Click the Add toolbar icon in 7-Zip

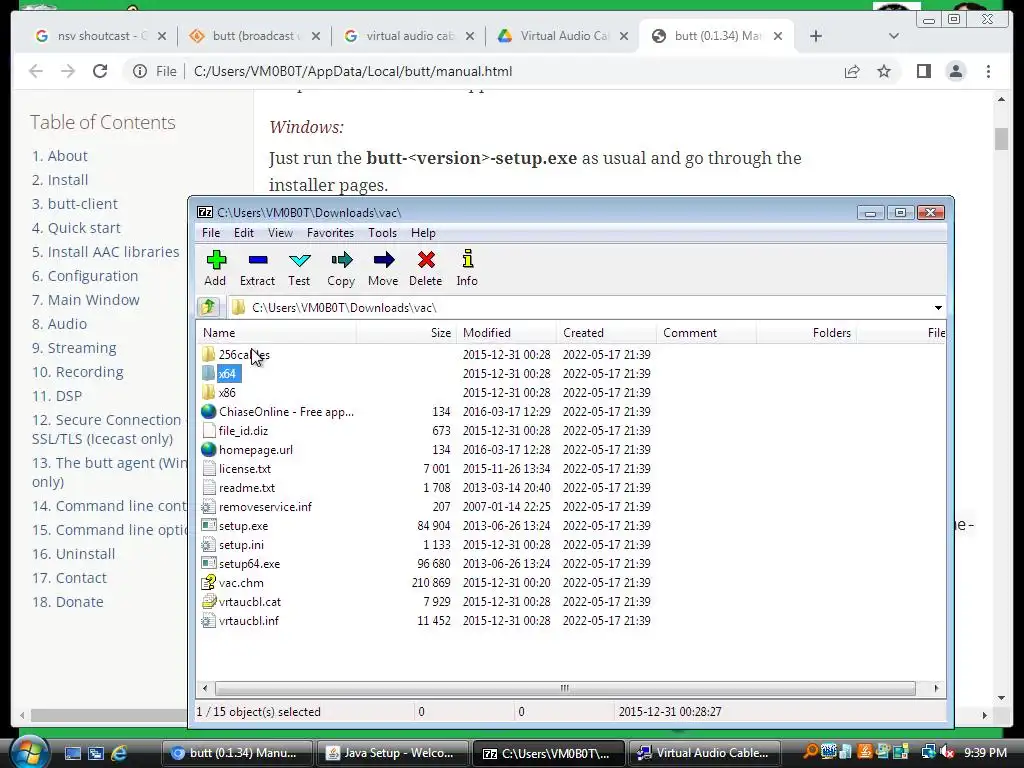[216, 268]
